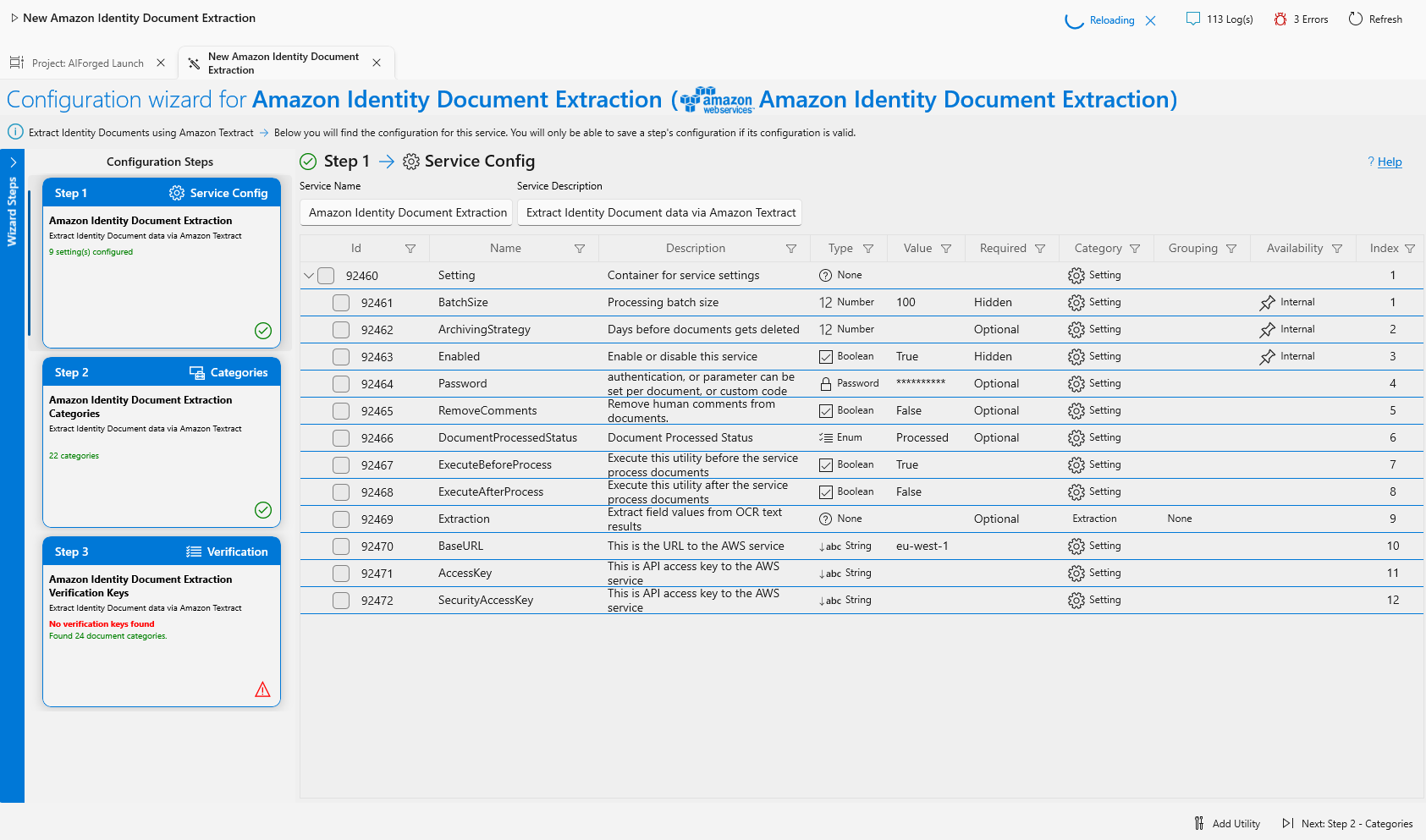
Task: Open the 113 Log(s) message icon
Action: point(1193,19)
